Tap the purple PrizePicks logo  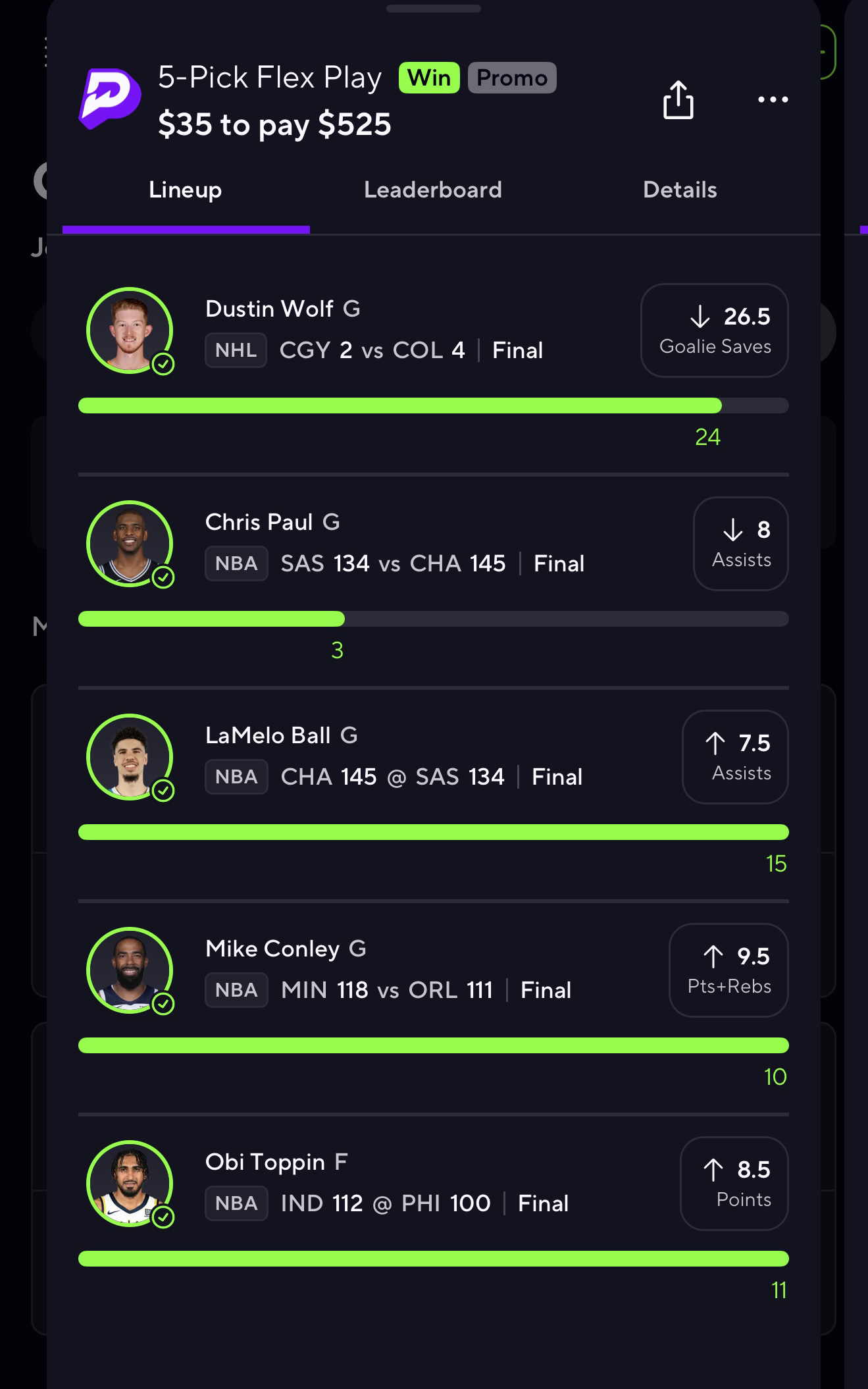tap(109, 99)
